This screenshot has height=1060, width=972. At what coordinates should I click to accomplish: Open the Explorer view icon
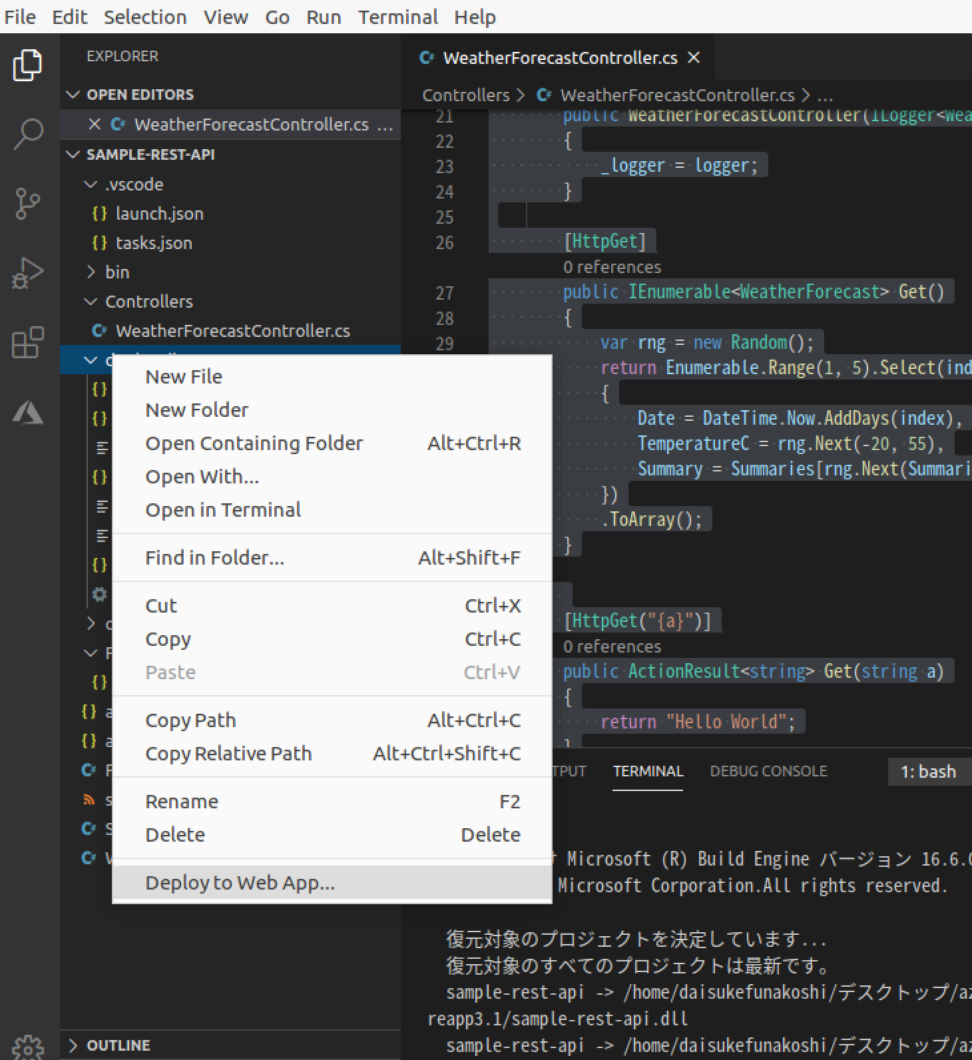click(x=27, y=63)
